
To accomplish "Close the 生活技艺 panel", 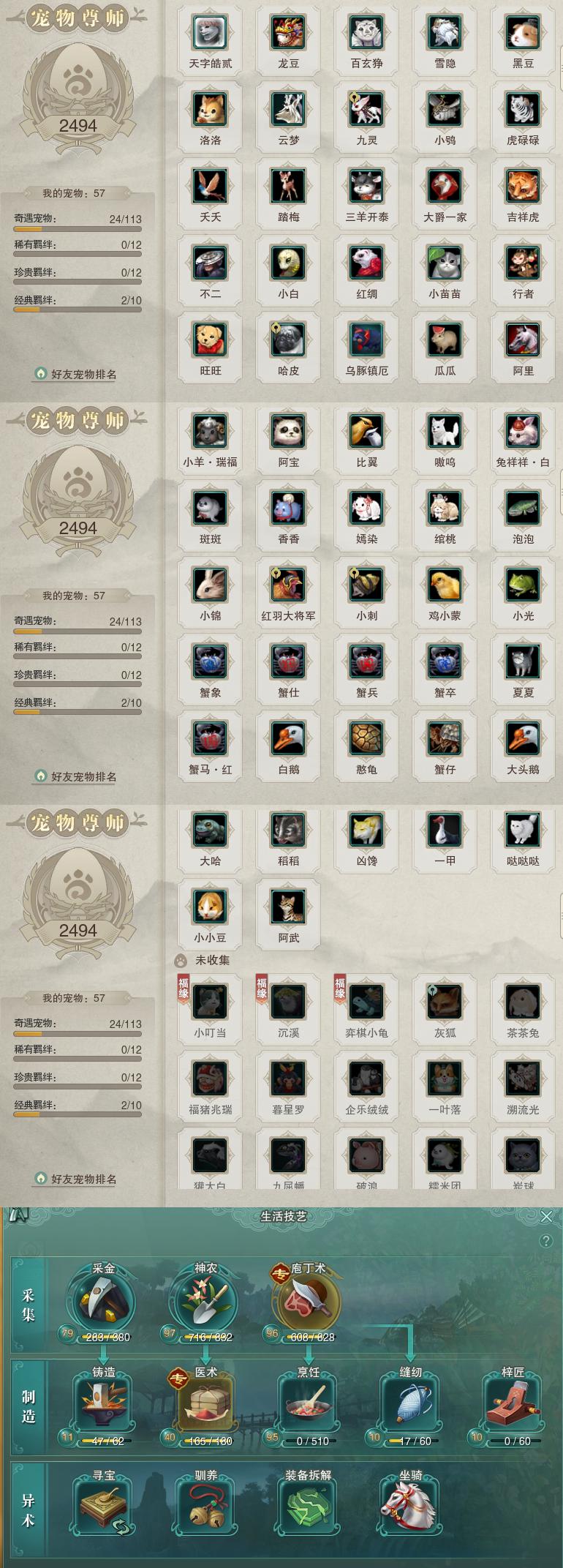I will pyautogui.click(x=546, y=1216).
